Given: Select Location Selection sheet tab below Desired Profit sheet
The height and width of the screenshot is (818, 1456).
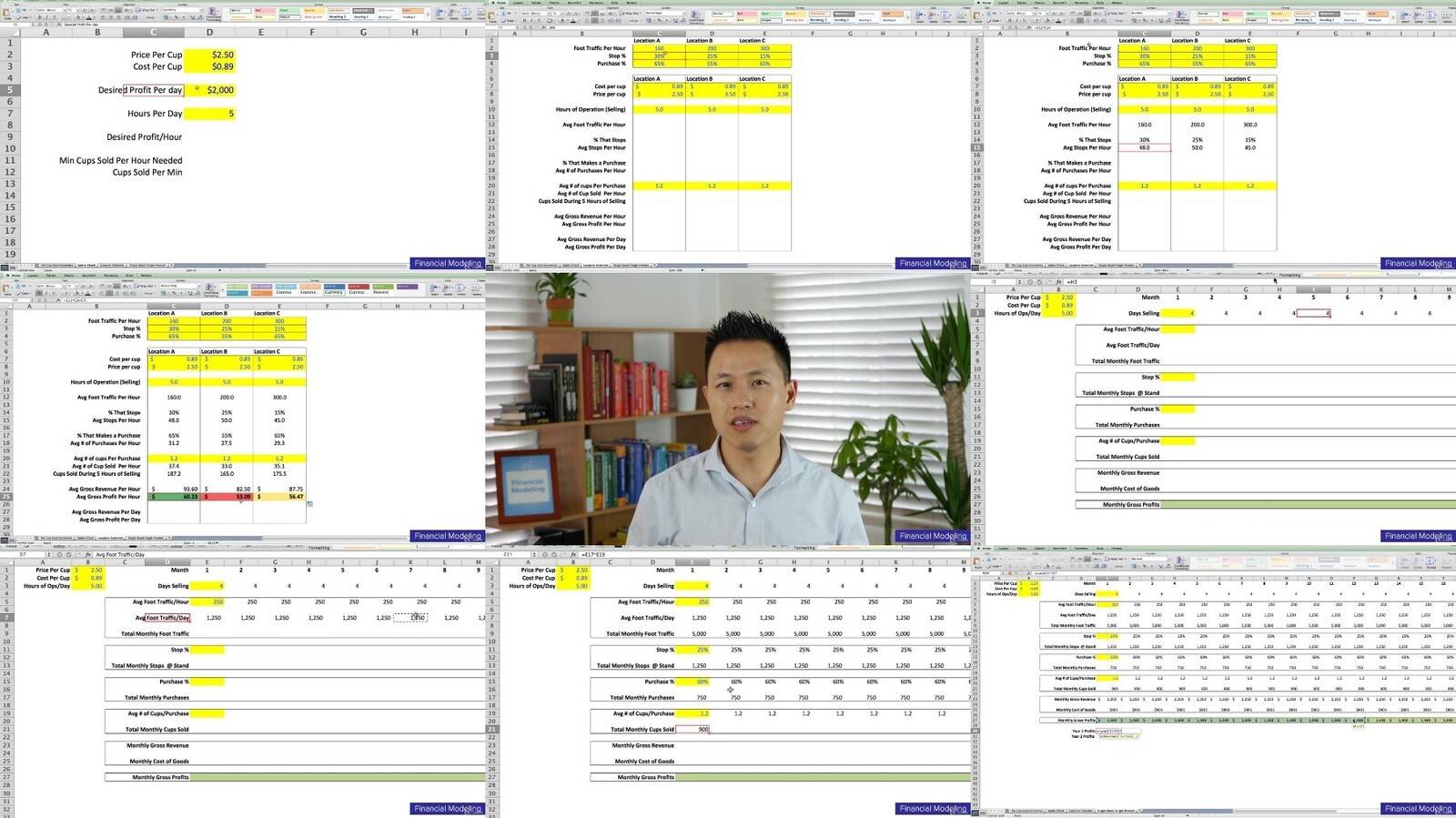Looking at the screenshot, I should [112, 266].
